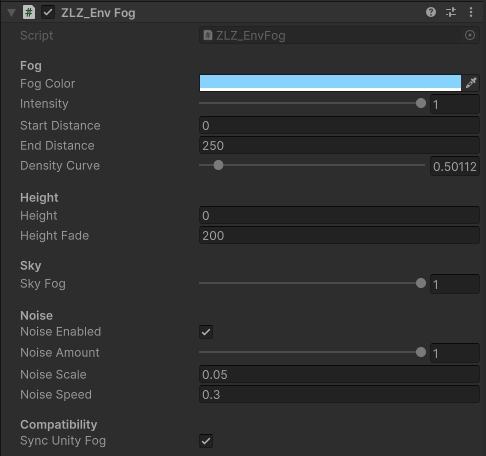Click the Fog Color eyedropper icon
The height and width of the screenshot is (456, 486).
click(471, 83)
